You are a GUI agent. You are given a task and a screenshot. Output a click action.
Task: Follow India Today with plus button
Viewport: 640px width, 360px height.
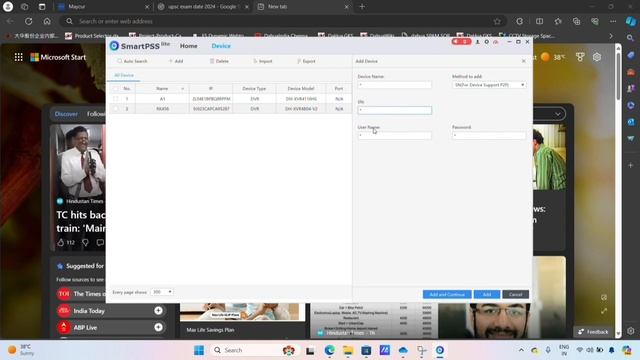[158, 311]
